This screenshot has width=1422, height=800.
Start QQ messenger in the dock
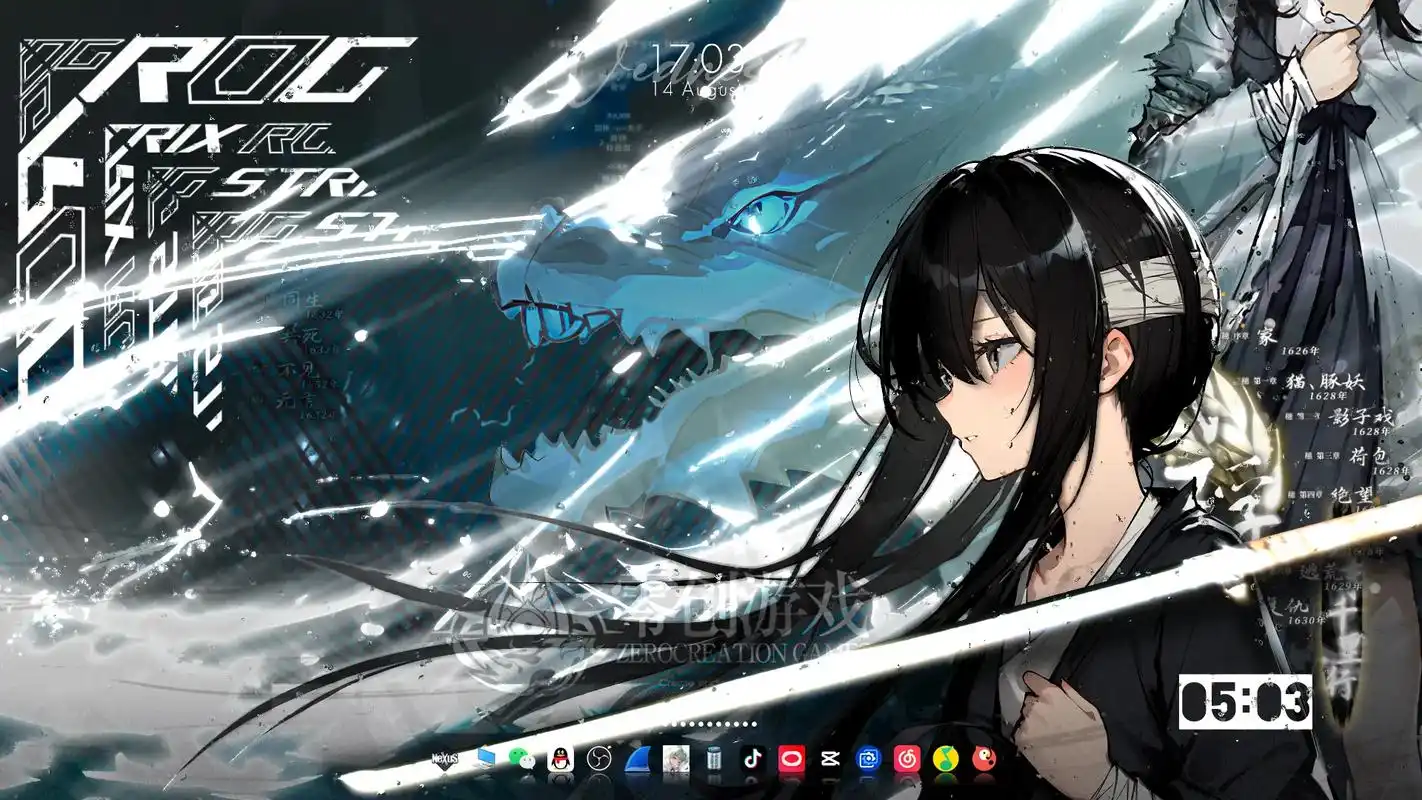tap(560, 760)
